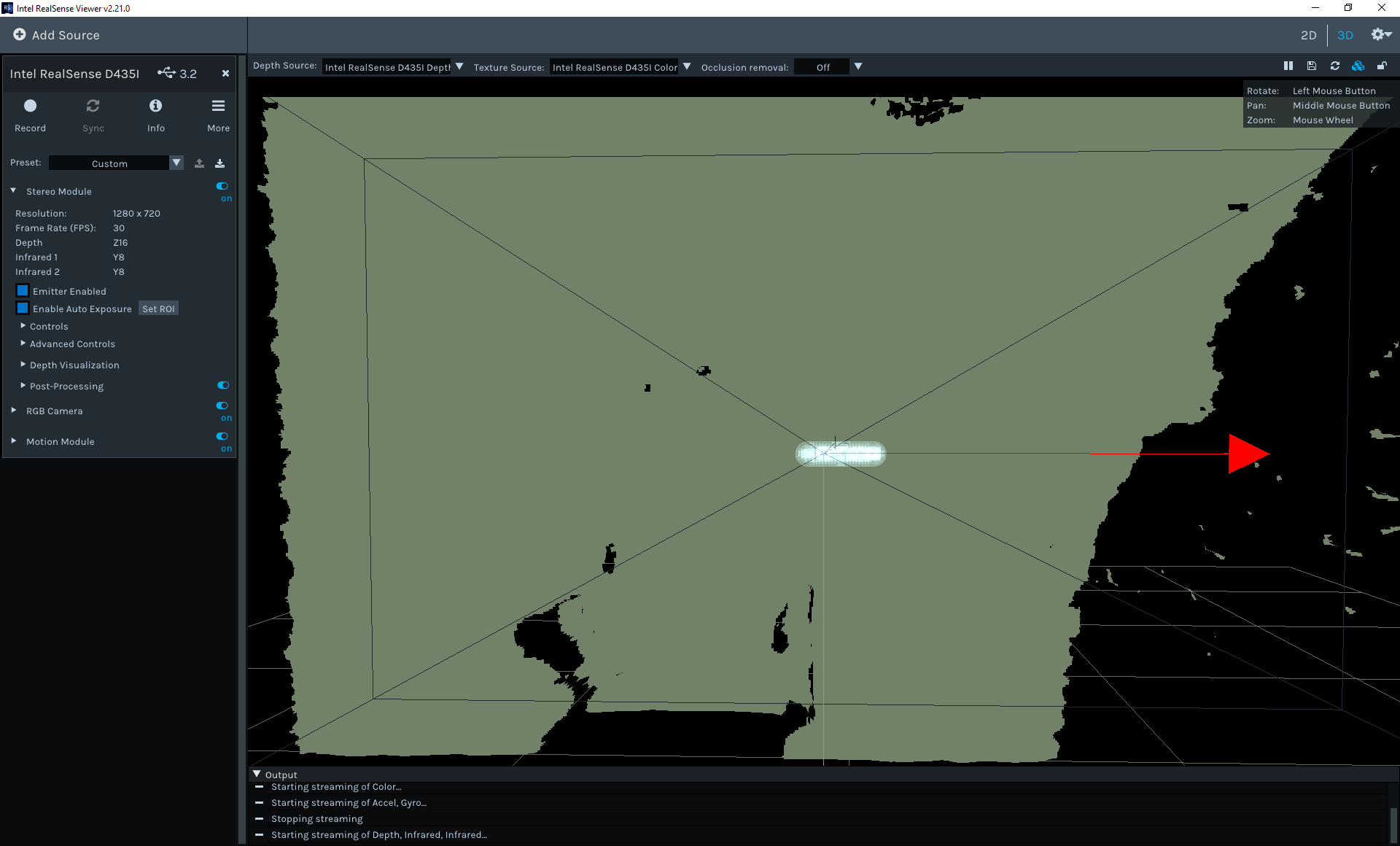Expand the Advanced Controls section
This screenshot has width=1400, height=846.
coord(23,343)
